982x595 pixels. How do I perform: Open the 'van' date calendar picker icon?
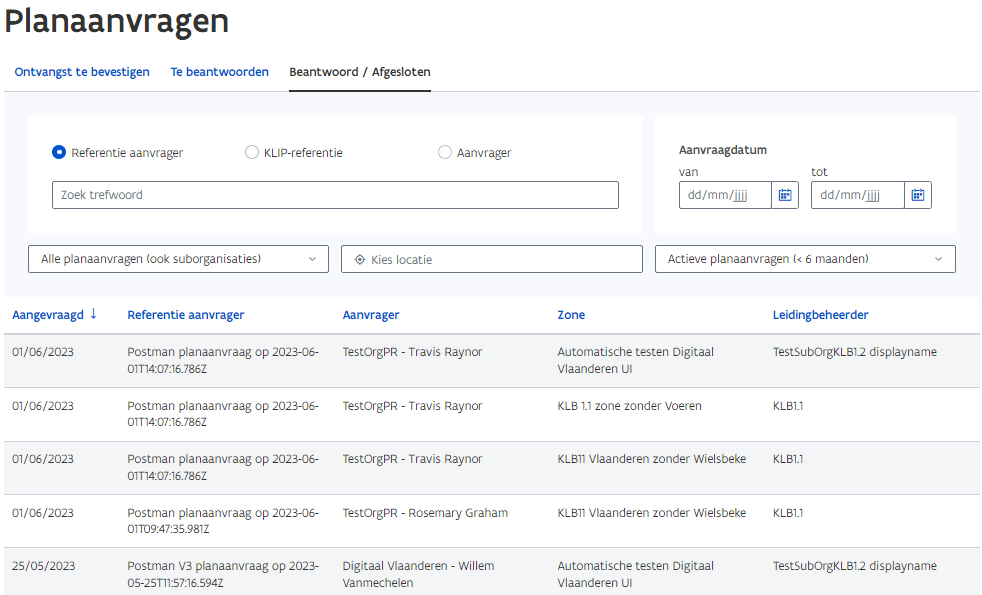(785, 195)
